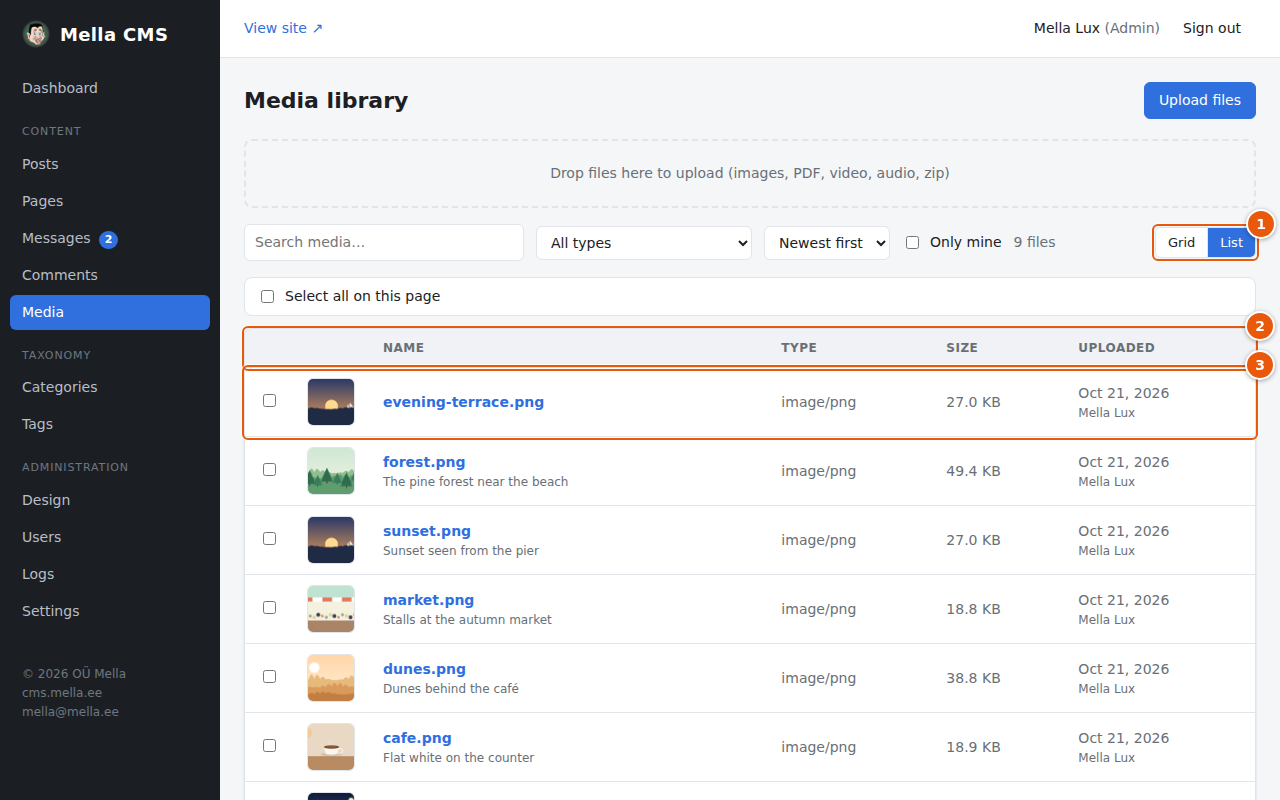Screen dimensions: 1280x800
Task: Open Media in the sidebar
Action: tap(110, 312)
